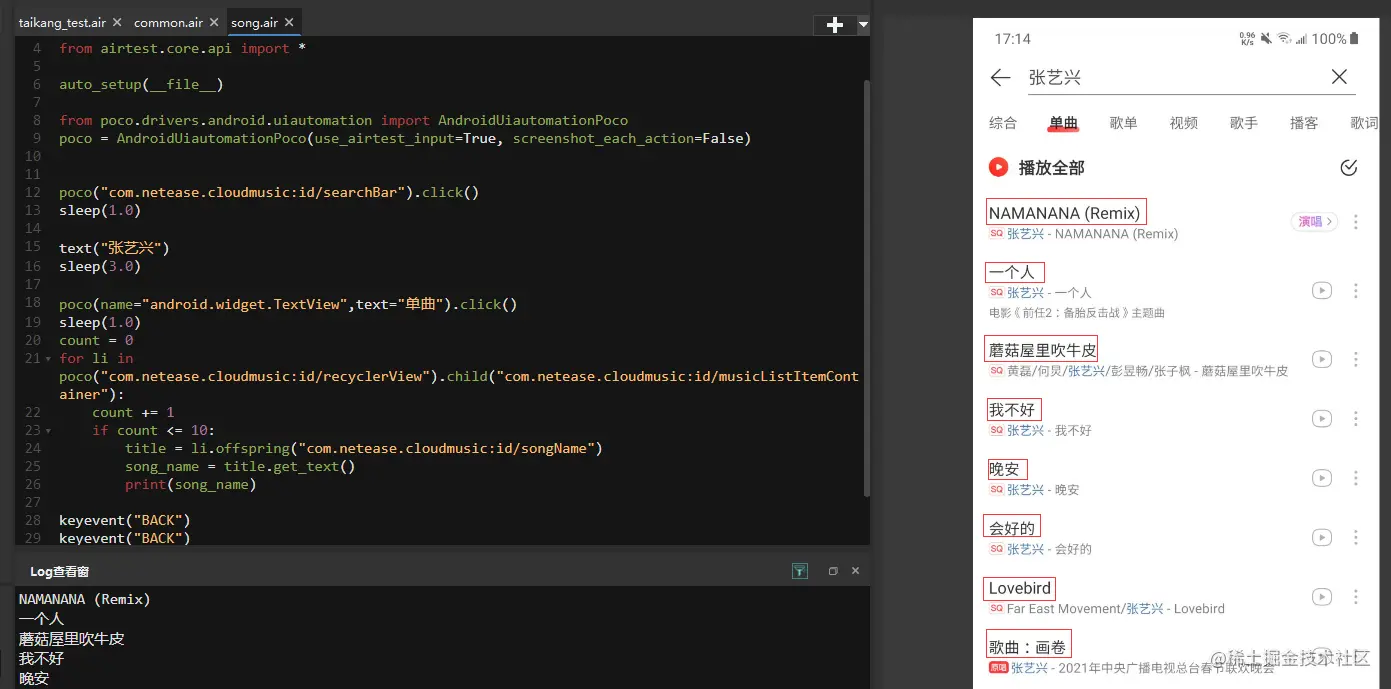Click the filter icon in the Log window
This screenshot has height=689, width=1391.
799,571
